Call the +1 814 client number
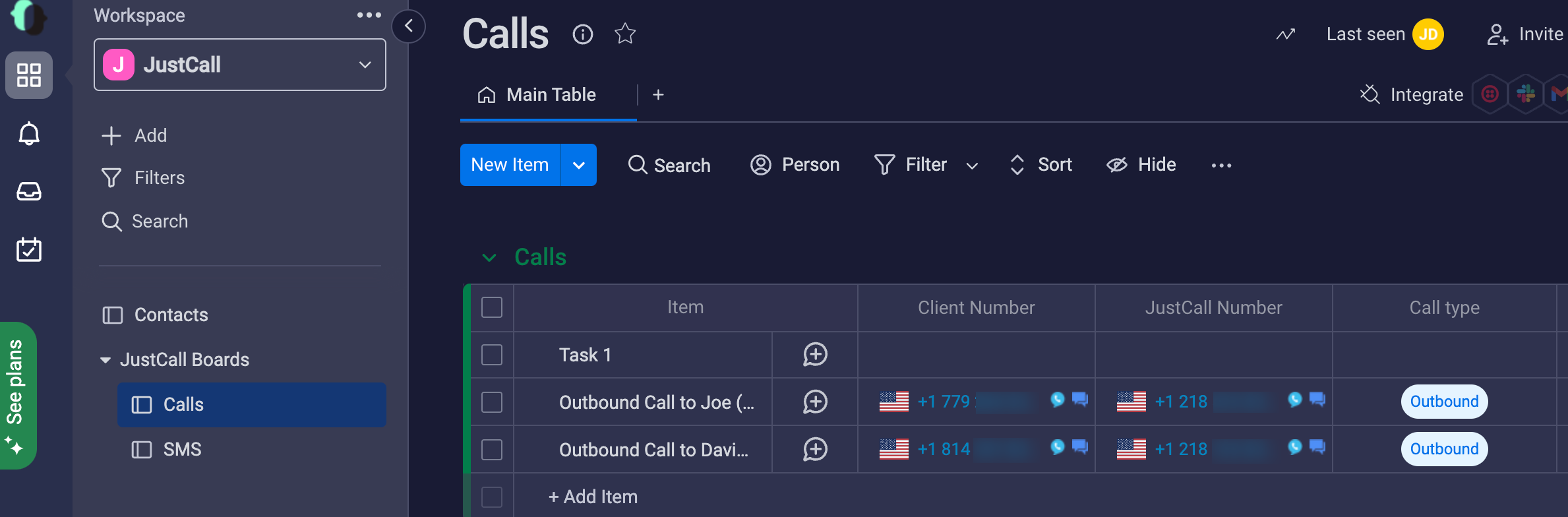Image resolution: width=1568 pixels, height=517 pixels. coord(1058,447)
